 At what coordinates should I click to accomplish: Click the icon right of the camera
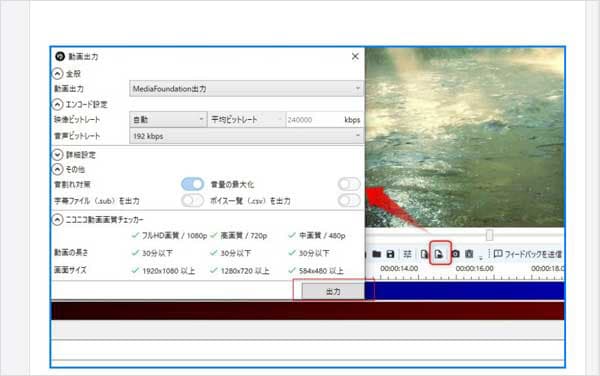click(x=469, y=254)
